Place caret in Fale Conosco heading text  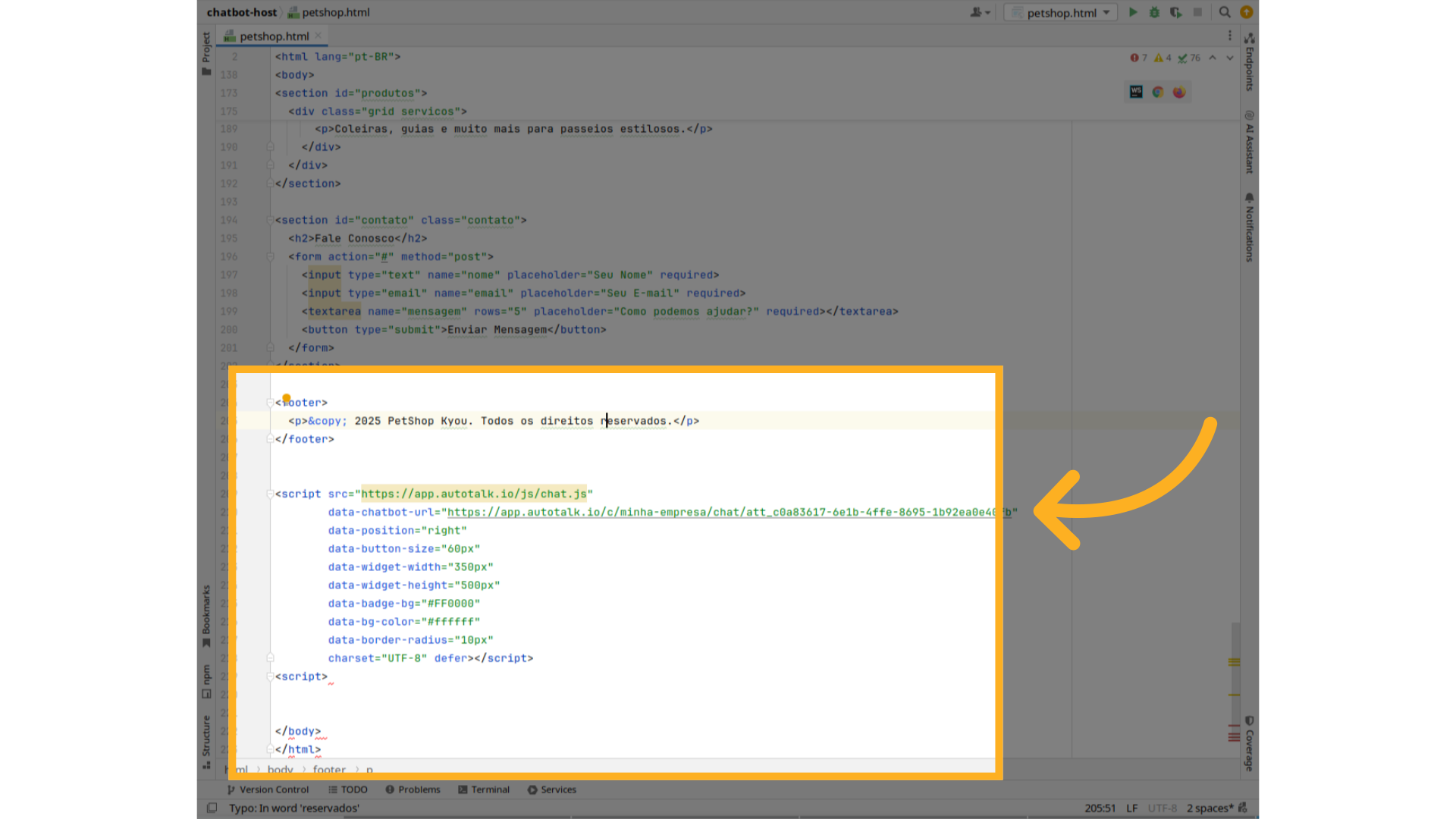click(353, 238)
